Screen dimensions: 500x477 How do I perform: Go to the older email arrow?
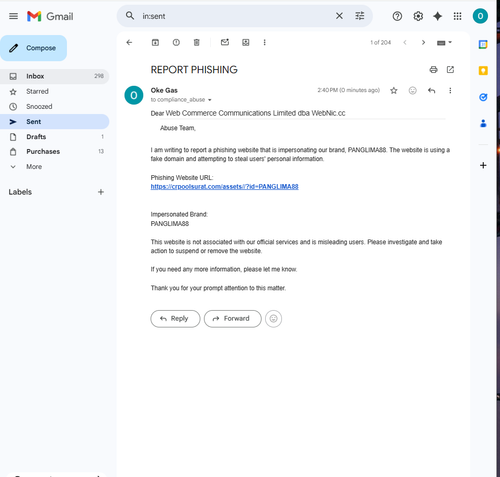coord(423,42)
